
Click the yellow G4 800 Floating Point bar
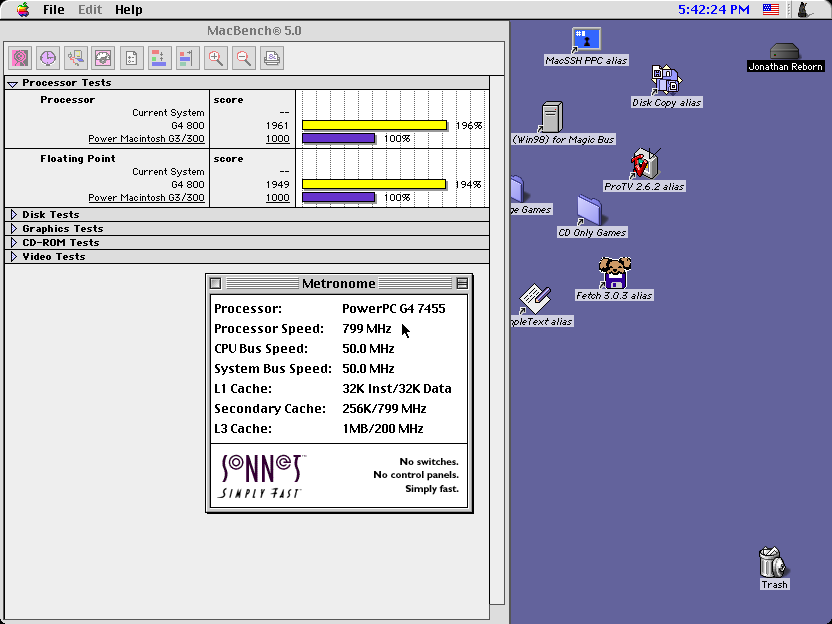coord(374,184)
